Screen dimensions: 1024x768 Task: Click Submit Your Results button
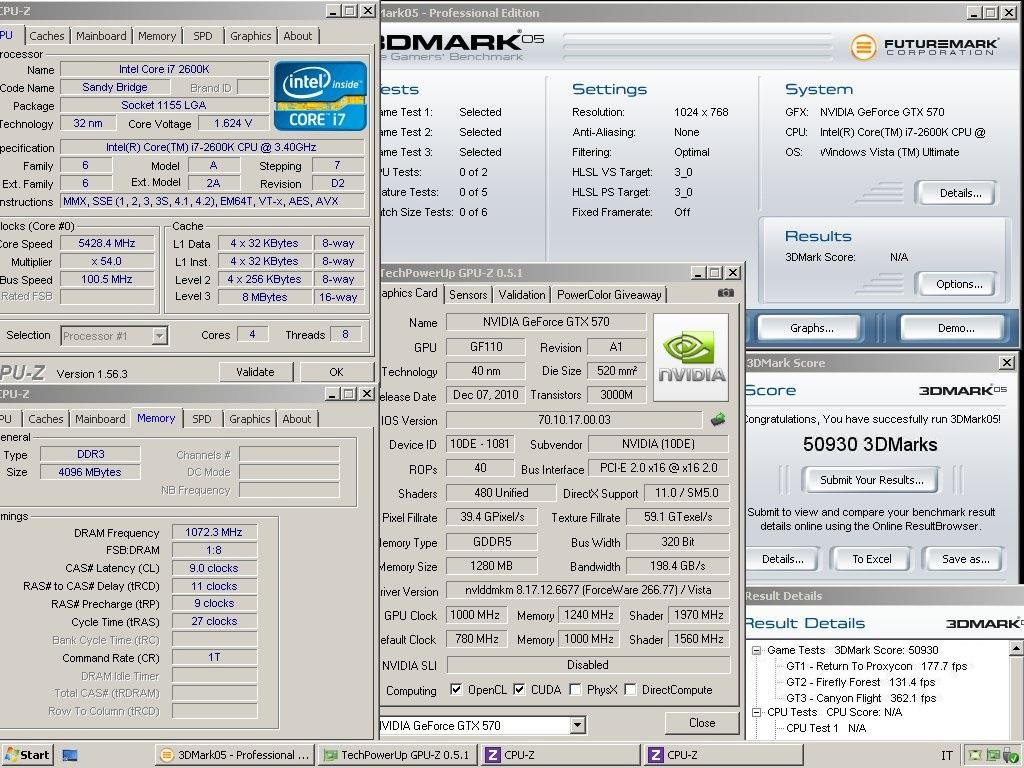coord(872,480)
